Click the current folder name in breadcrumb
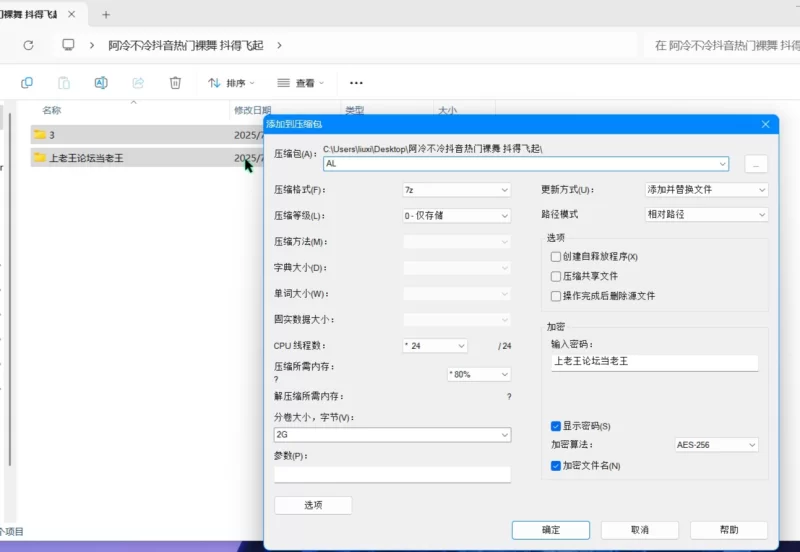Viewport: 800px width, 552px height. [186, 45]
